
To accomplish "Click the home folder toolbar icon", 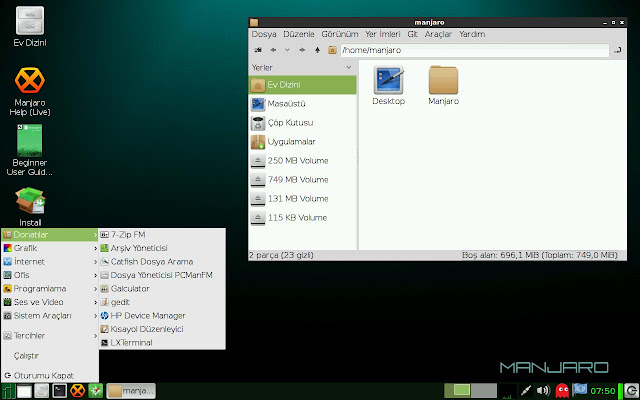I will coord(332,50).
